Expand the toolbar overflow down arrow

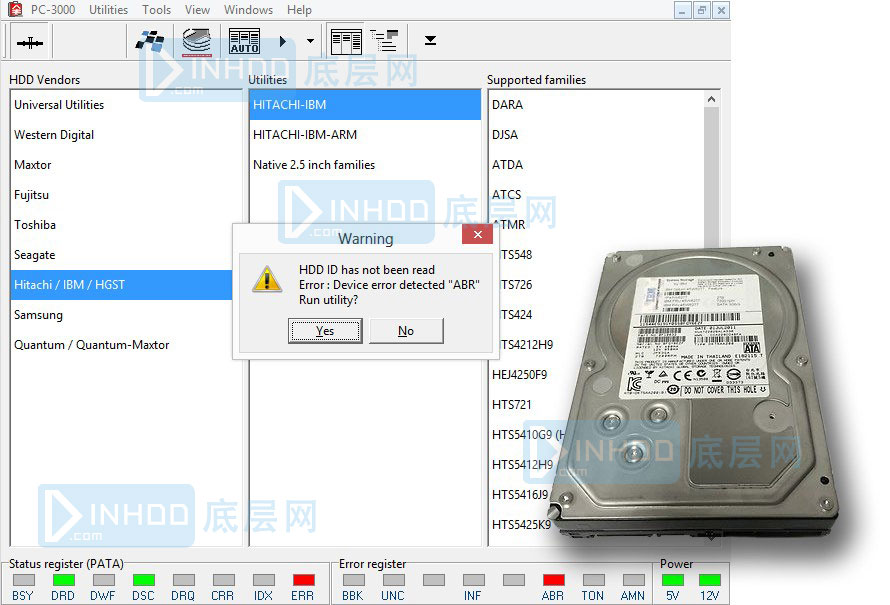point(430,41)
